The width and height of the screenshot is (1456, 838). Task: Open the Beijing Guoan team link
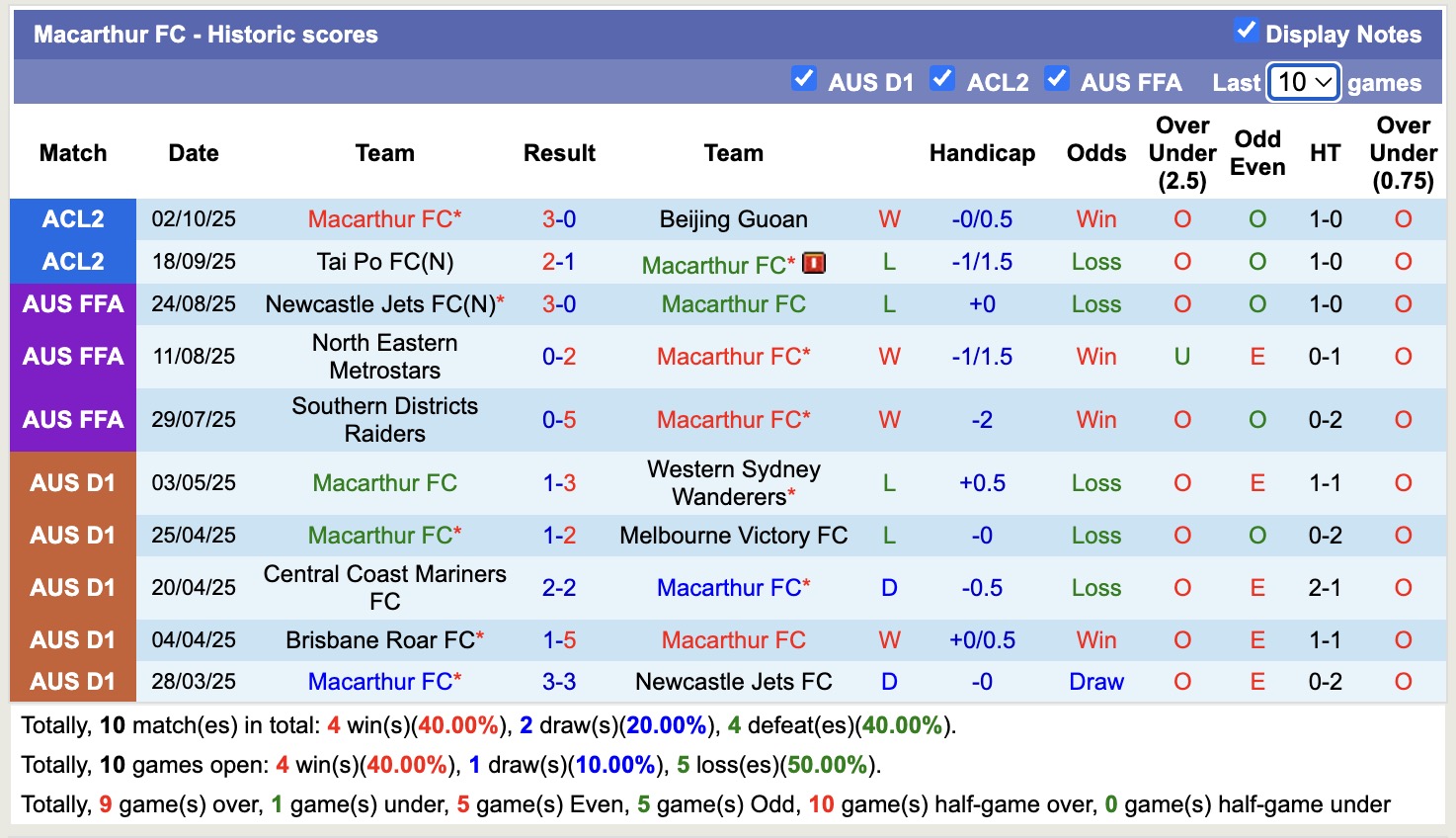tap(733, 218)
